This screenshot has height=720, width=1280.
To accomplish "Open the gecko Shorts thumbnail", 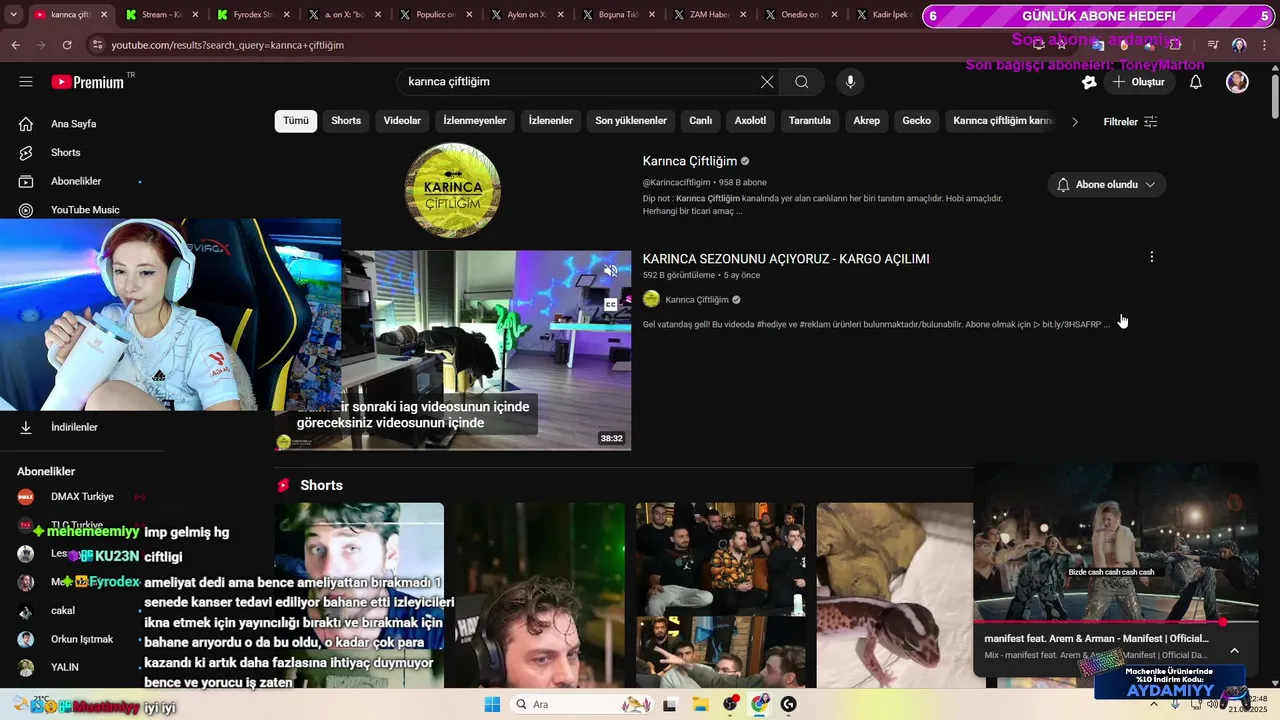I will click(895, 595).
